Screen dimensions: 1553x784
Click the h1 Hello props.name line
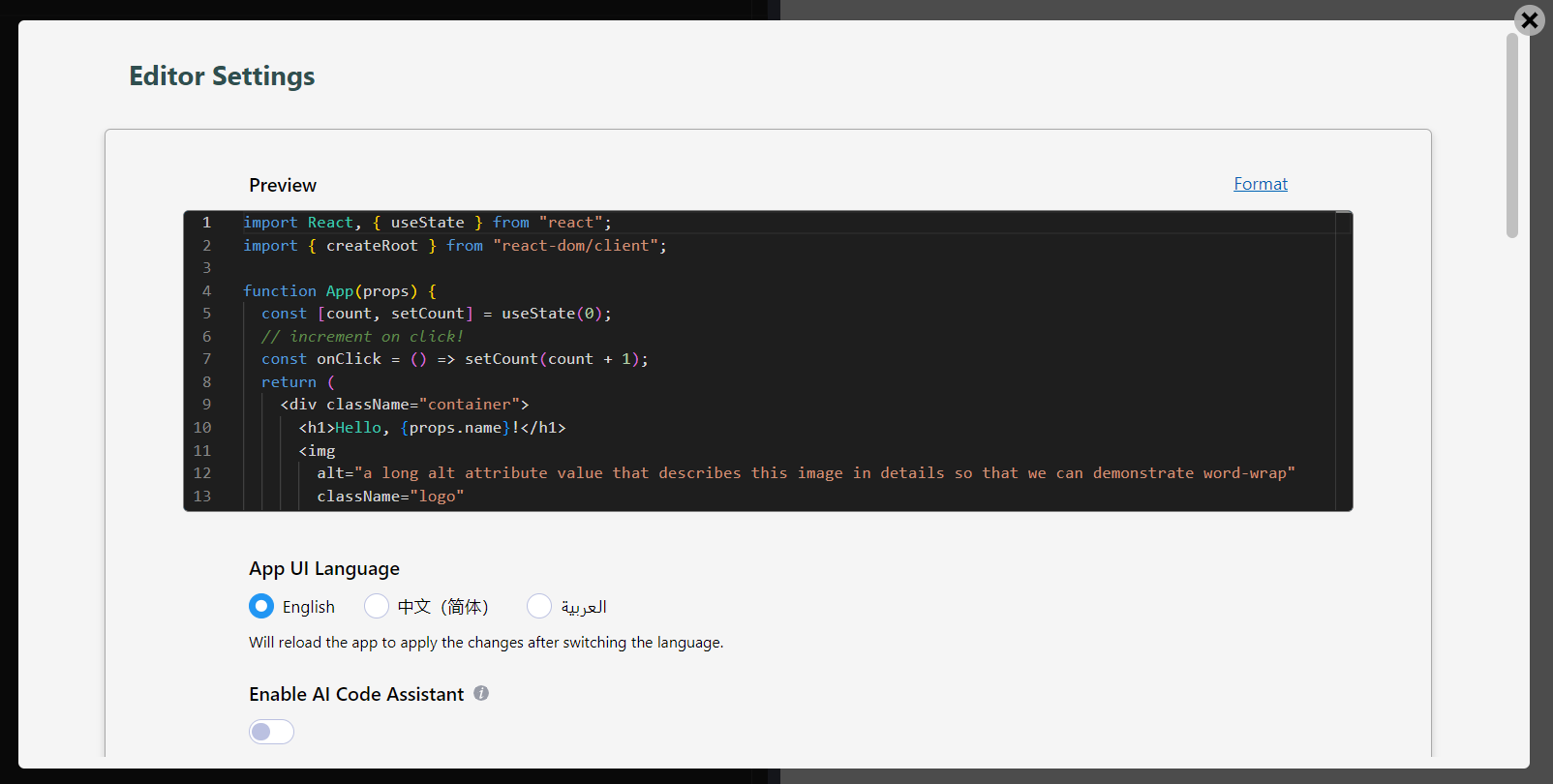[x=432, y=428]
